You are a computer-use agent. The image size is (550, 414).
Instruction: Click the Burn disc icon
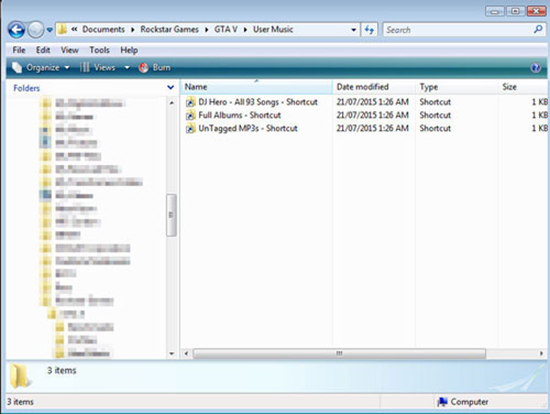pos(143,67)
